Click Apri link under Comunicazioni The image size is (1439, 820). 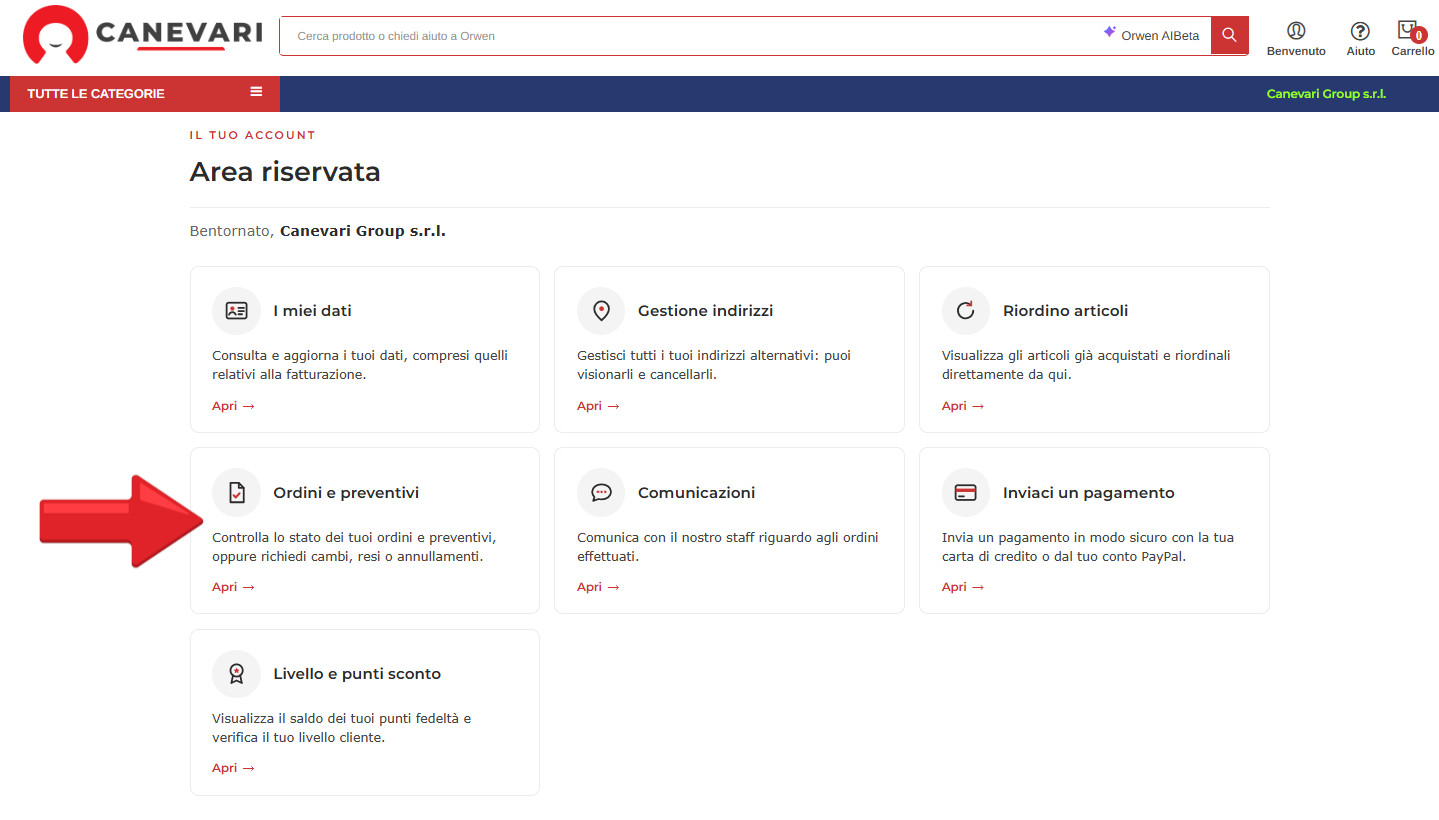pyautogui.click(x=598, y=587)
